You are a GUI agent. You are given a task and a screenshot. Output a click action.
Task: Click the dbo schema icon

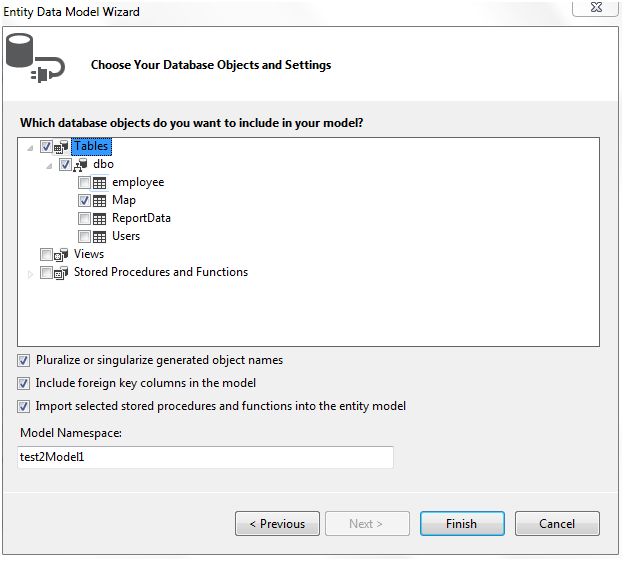80,165
